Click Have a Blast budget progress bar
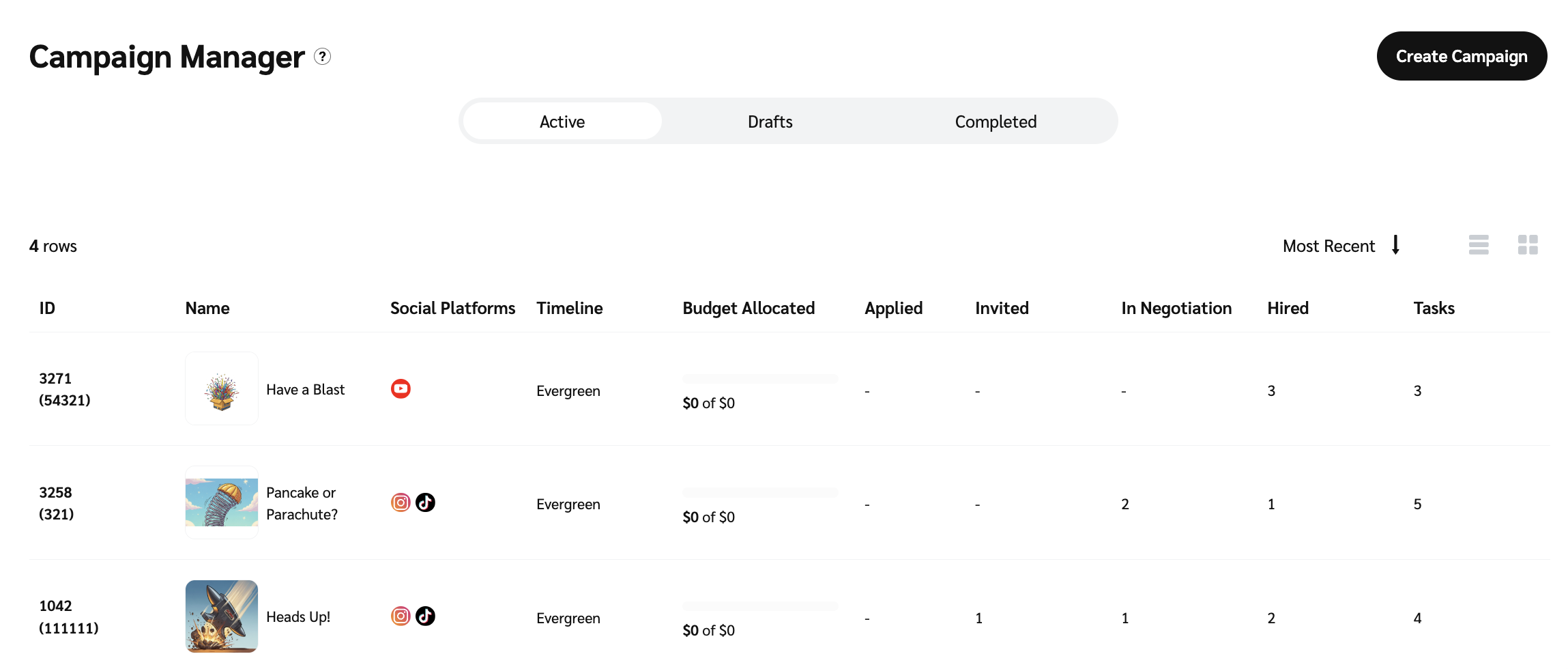The image size is (1568, 669). 760,379
